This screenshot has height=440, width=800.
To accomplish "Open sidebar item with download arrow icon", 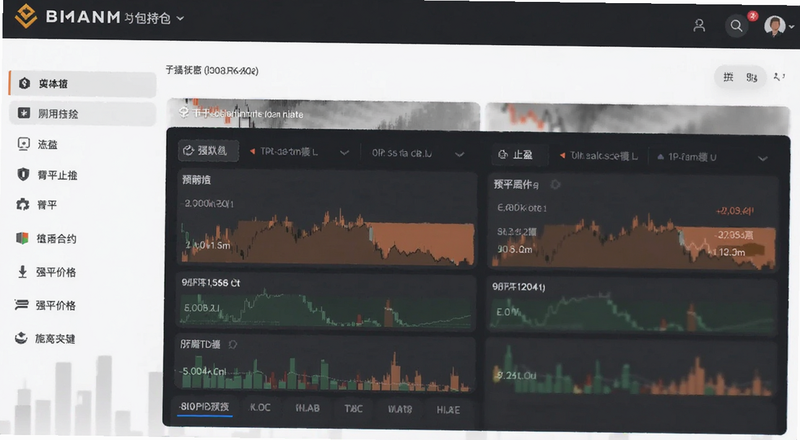I will tap(46, 272).
